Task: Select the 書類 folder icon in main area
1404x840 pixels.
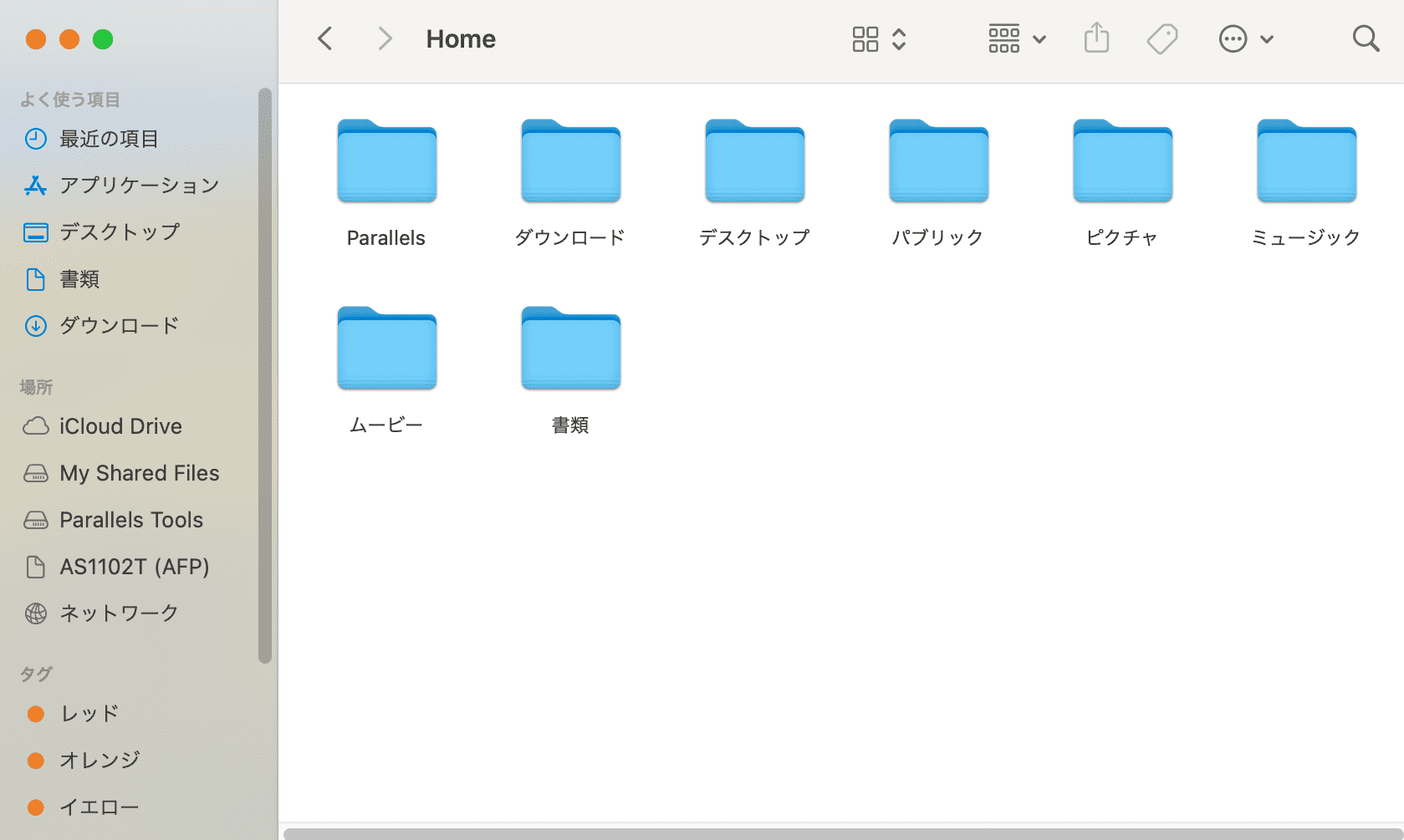Action: [570, 349]
